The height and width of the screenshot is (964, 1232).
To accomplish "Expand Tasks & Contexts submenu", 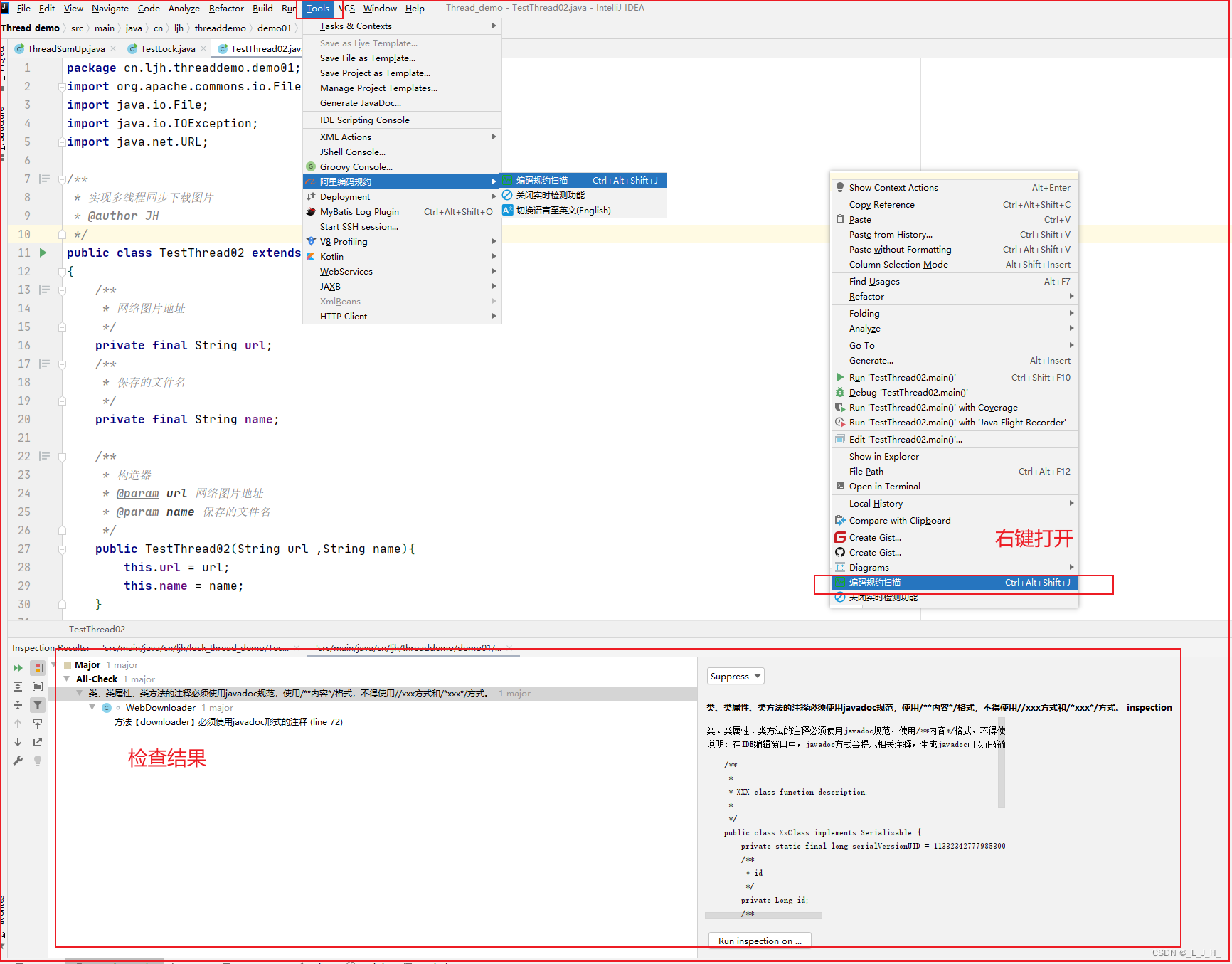I will pos(402,26).
